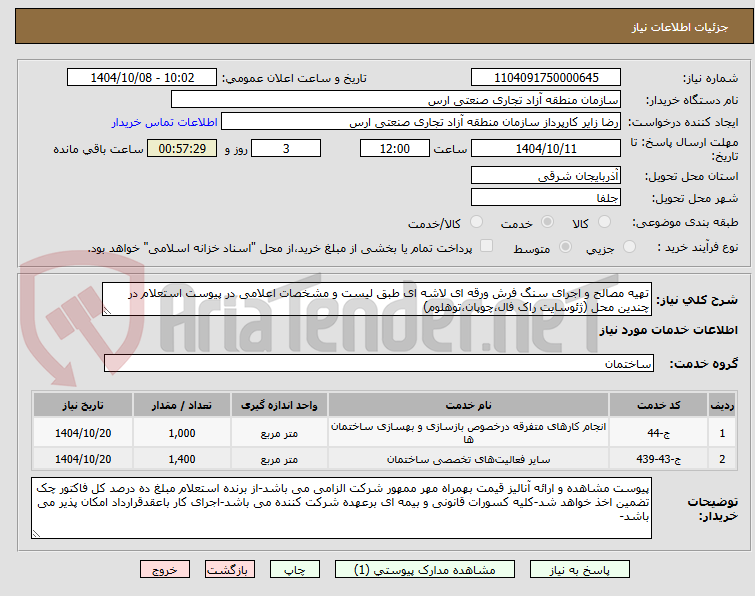Image resolution: width=755 pixels, height=596 pixels.
Task: Select the کالا radio button
Action: 604,222
